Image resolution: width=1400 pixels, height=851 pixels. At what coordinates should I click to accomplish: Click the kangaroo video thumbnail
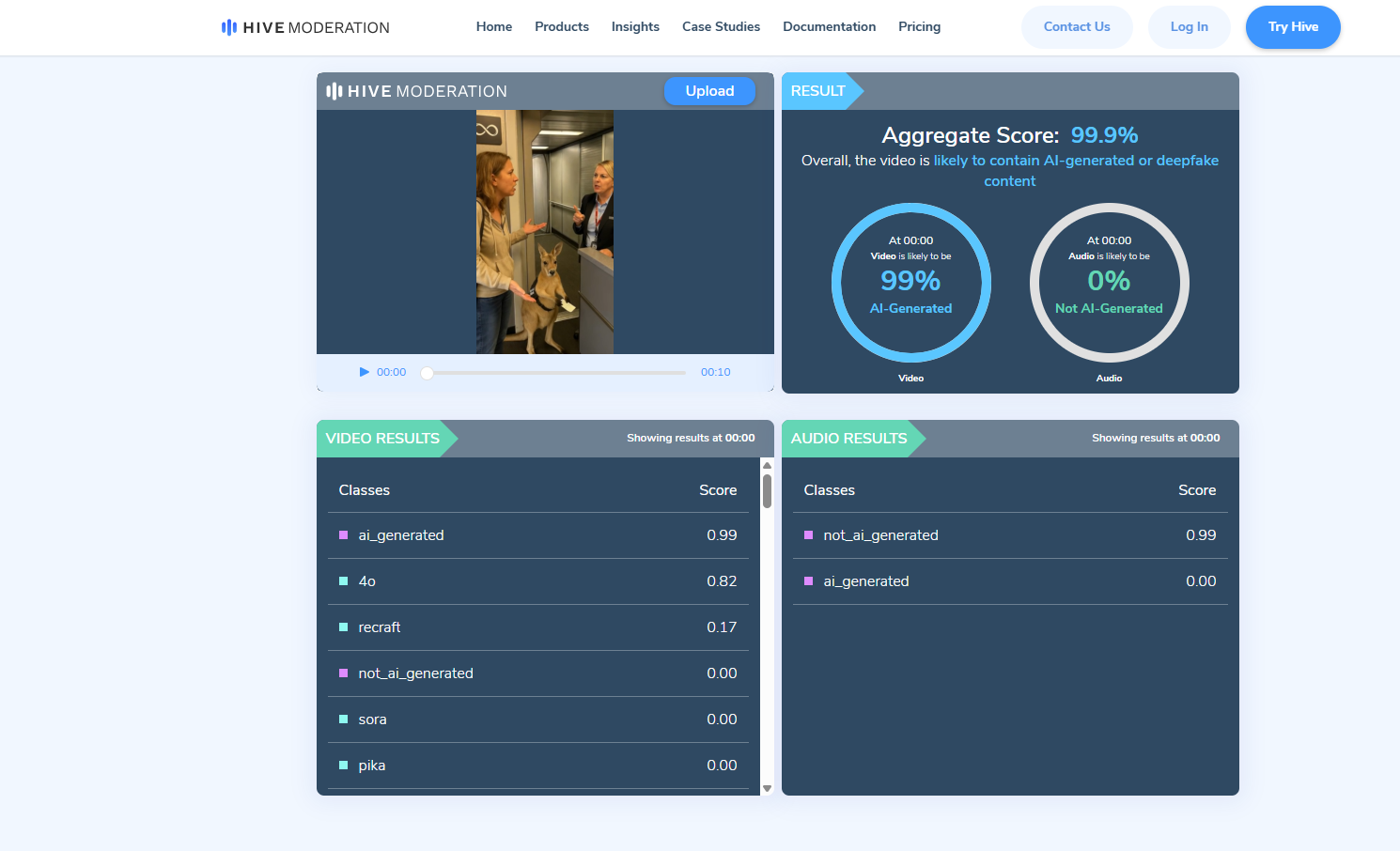click(x=544, y=232)
